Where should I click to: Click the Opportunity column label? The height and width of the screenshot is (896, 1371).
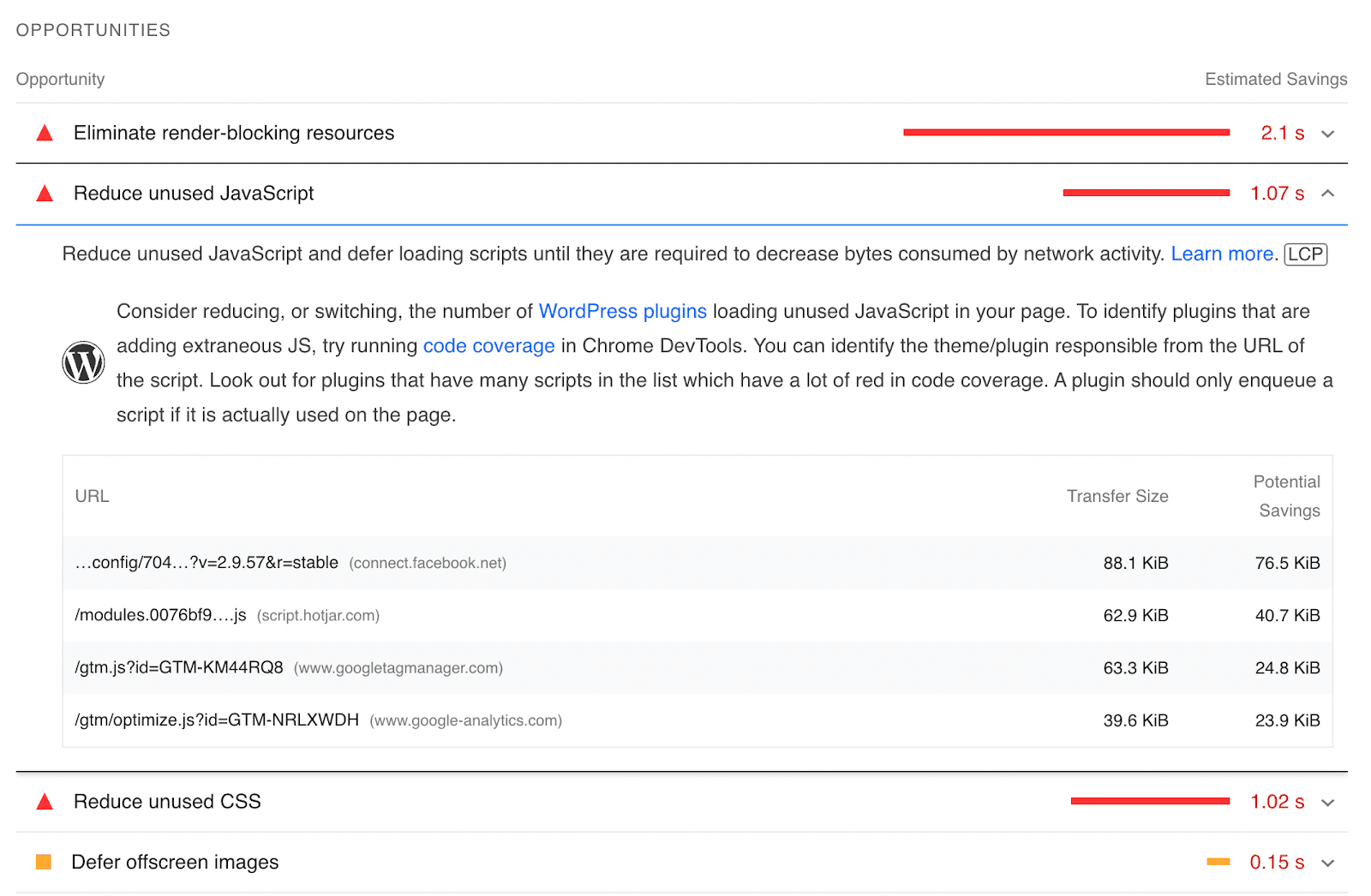[60, 79]
